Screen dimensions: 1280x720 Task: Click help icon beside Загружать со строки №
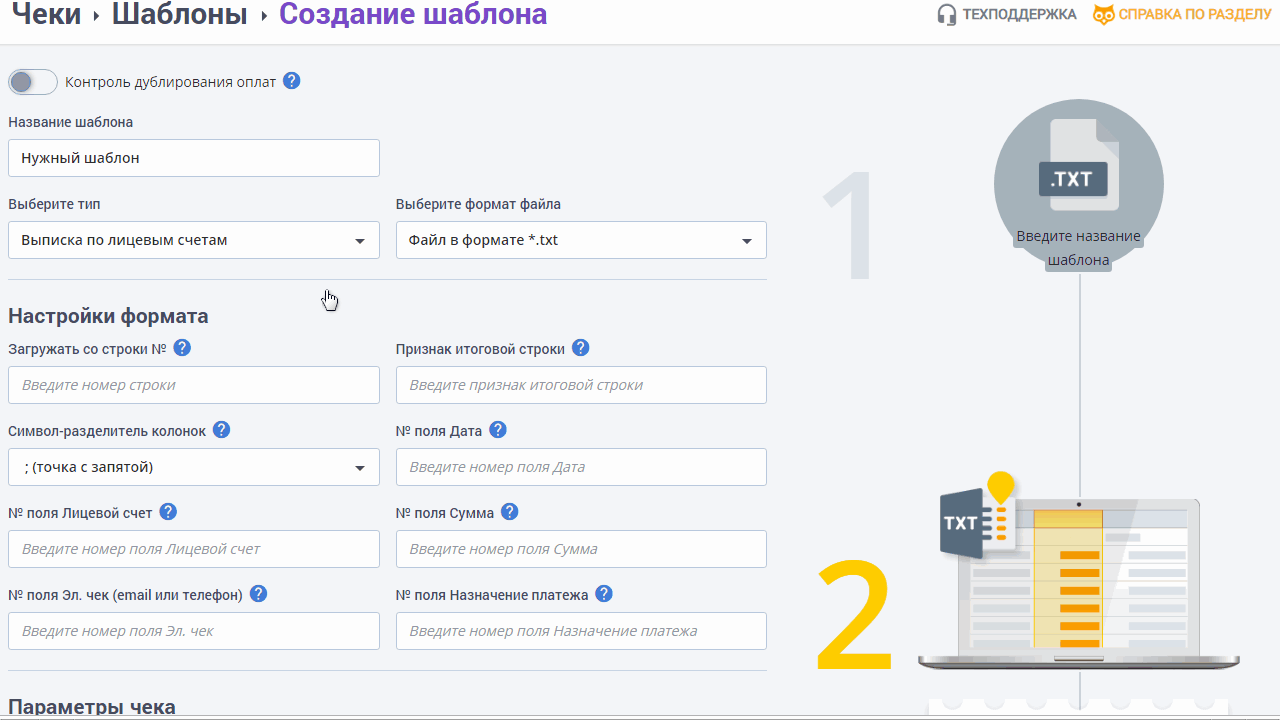pyautogui.click(x=182, y=348)
